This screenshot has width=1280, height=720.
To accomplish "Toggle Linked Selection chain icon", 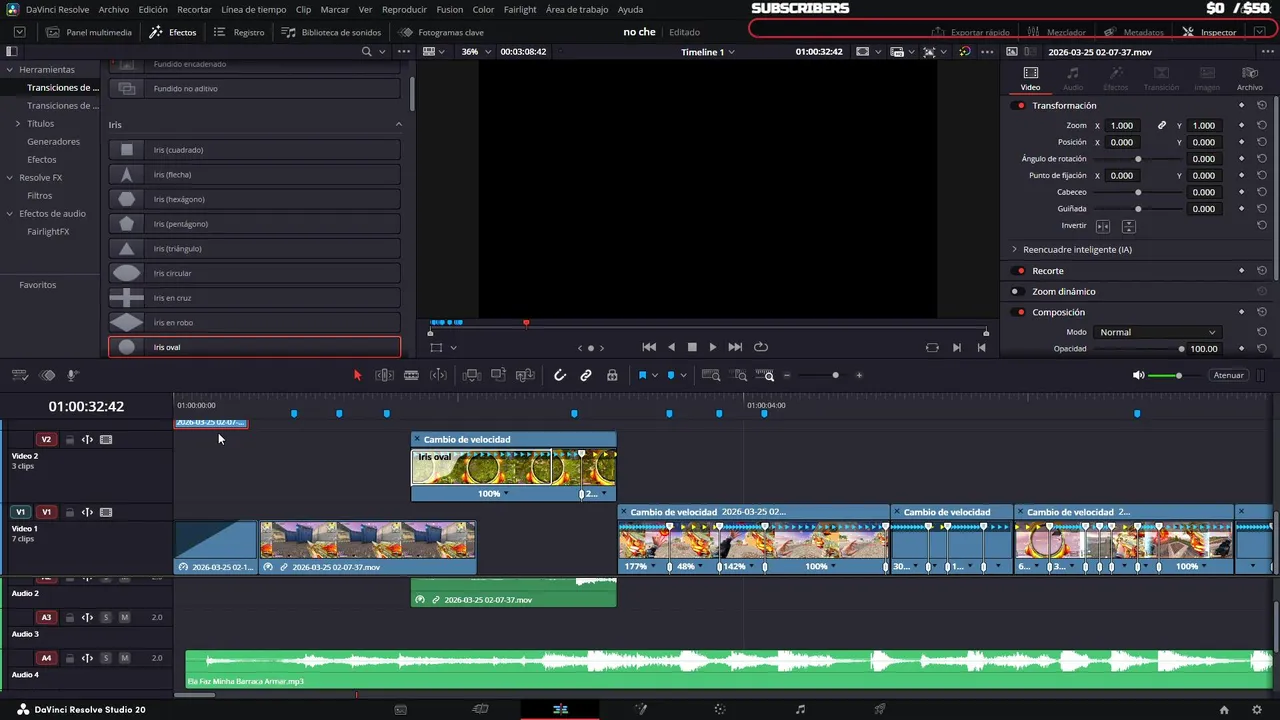I will pos(586,375).
